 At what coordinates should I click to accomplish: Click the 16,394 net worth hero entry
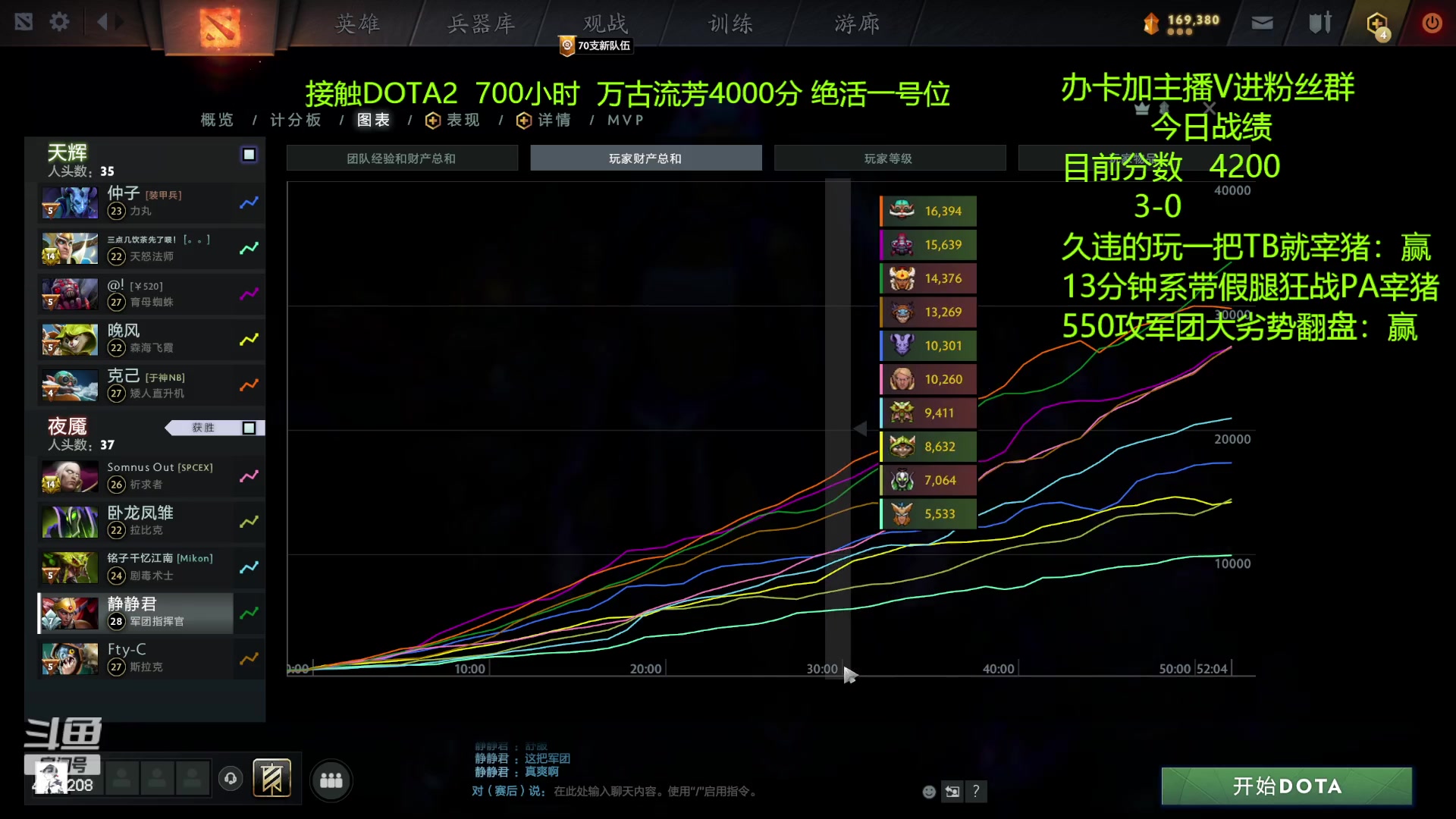pos(928,211)
